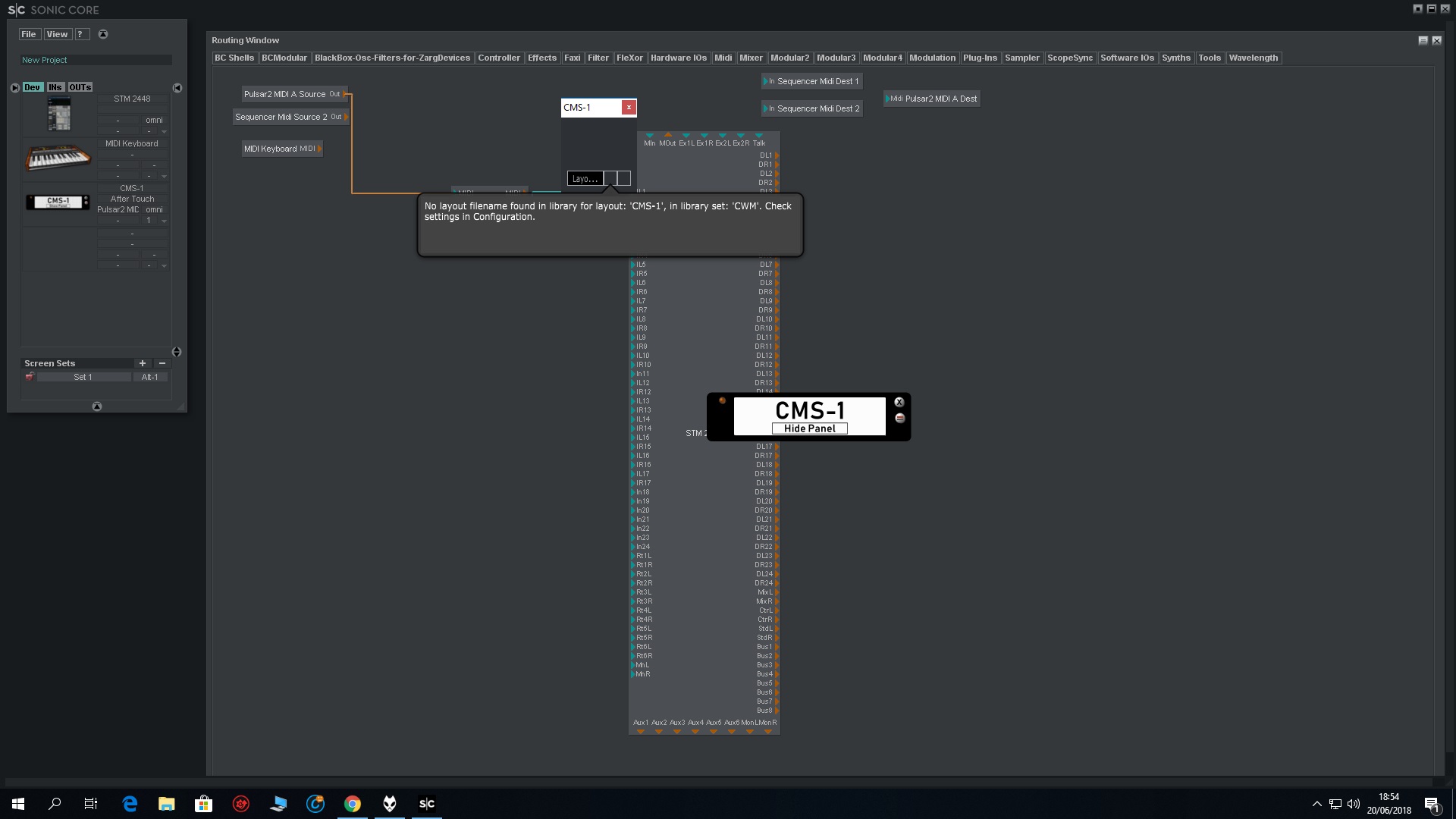This screenshot has width=1456, height=819.
Task: Select screen set Set 1
Action: [x=83, y=377]
